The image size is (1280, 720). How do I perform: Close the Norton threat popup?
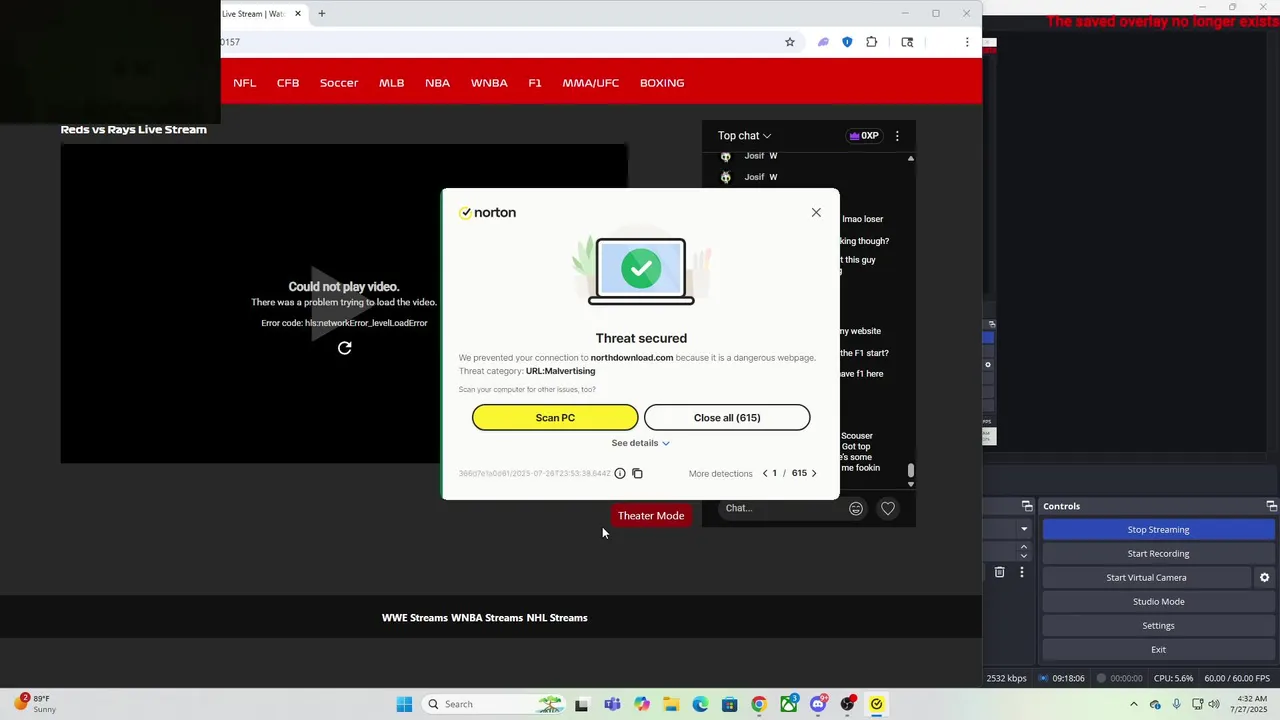(816, 212)
